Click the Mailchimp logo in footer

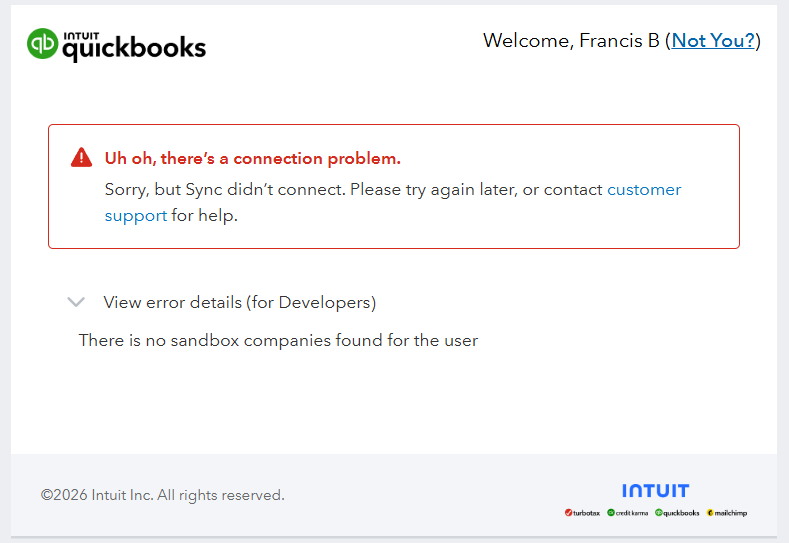(x=727, y=513)
